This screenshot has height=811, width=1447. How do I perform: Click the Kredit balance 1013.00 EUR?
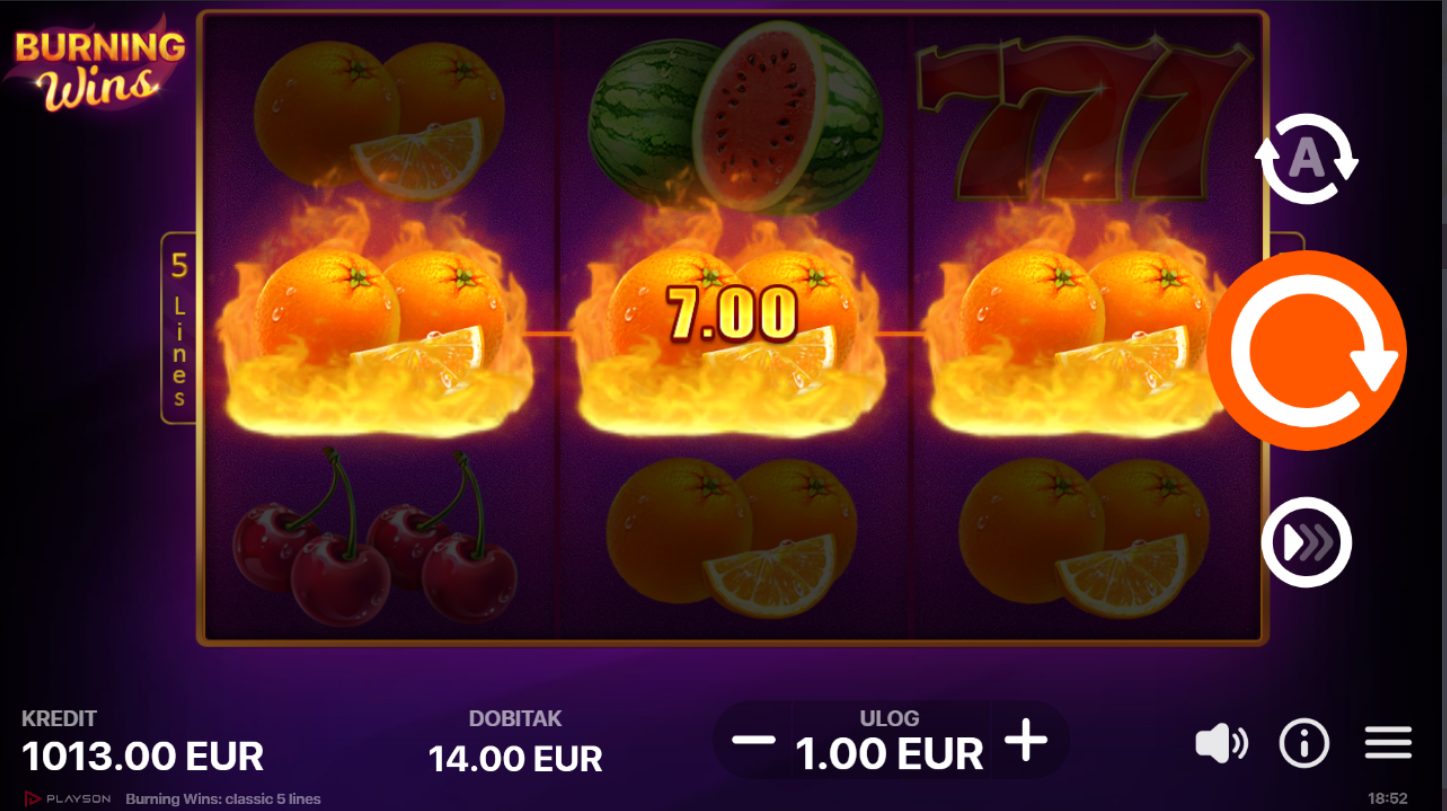(x=143, y=755)
